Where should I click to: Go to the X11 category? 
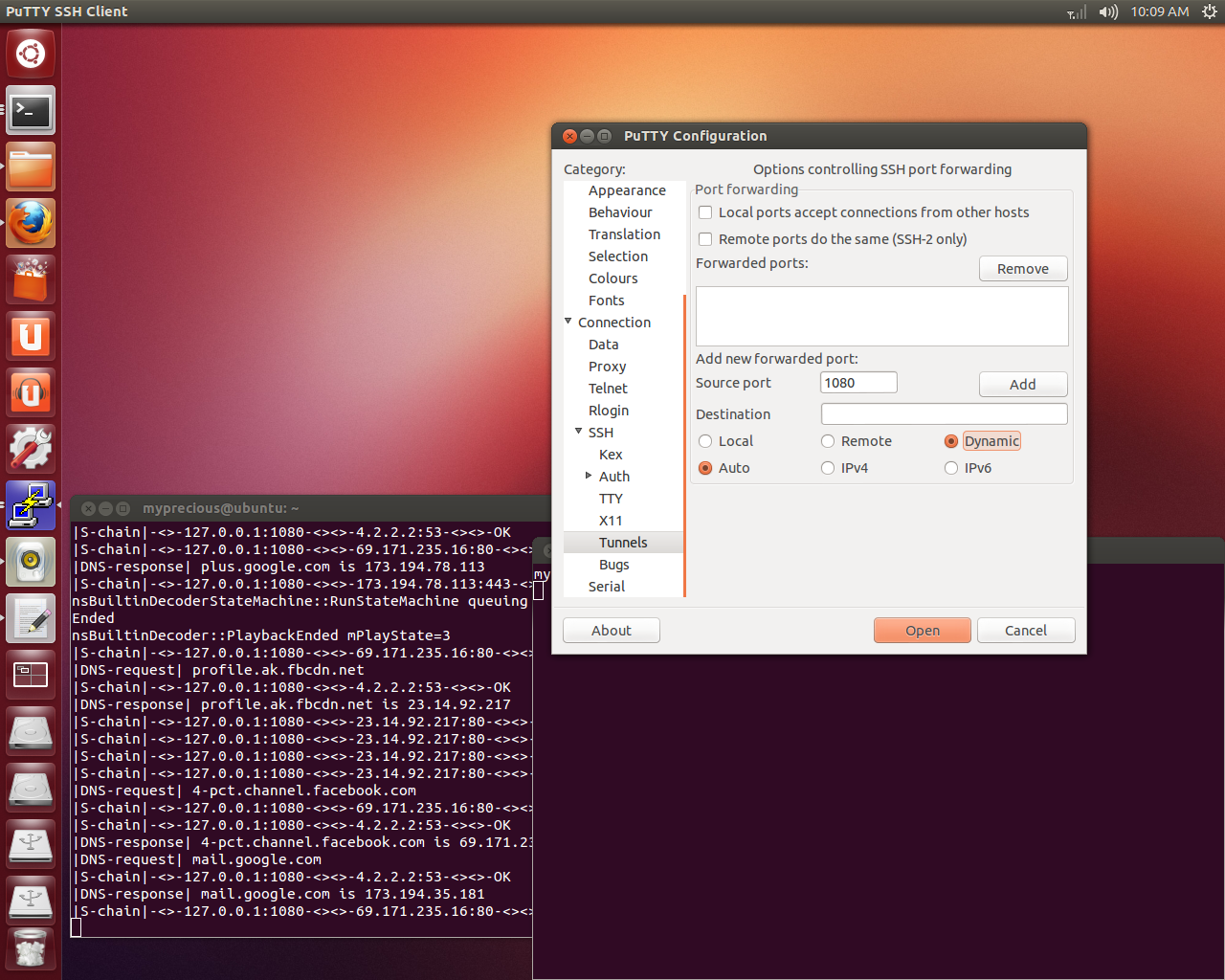[611, 521]
